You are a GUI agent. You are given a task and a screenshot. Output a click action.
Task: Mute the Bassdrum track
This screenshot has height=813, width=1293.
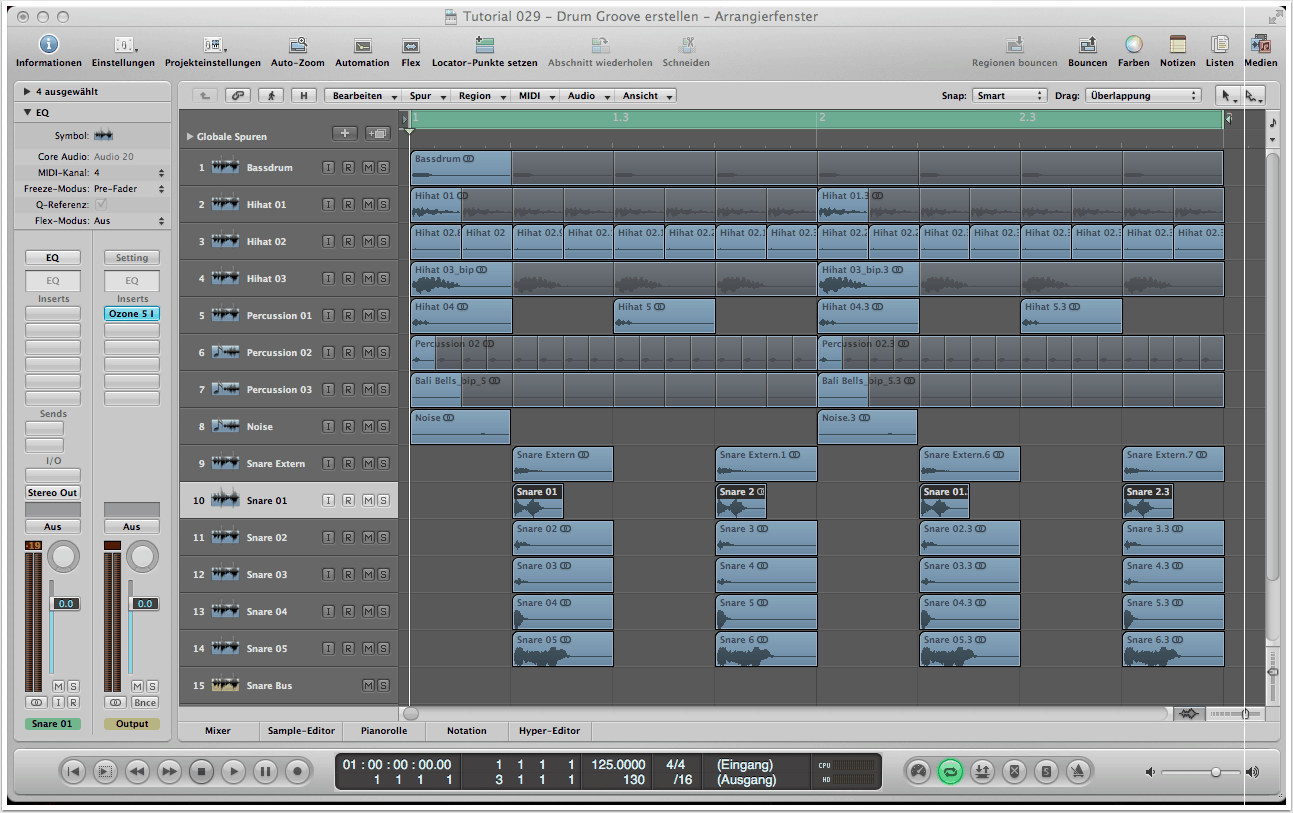[368, 168]
